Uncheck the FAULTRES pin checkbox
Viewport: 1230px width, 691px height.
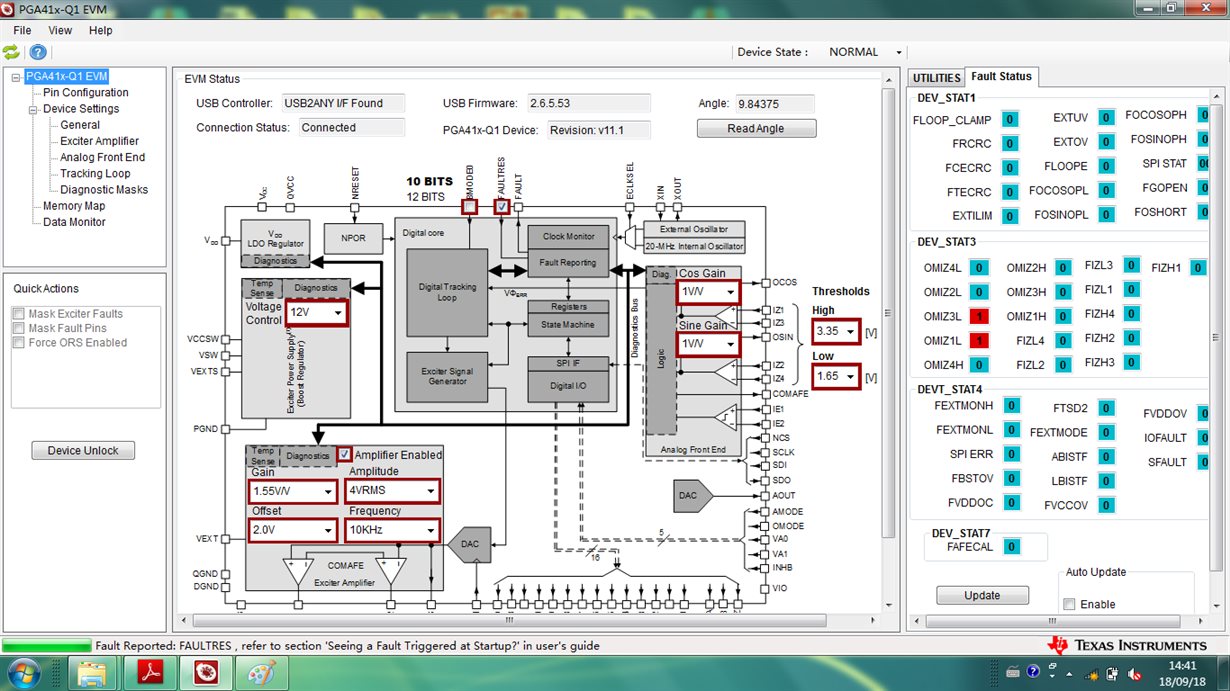(x=502, y=207)
